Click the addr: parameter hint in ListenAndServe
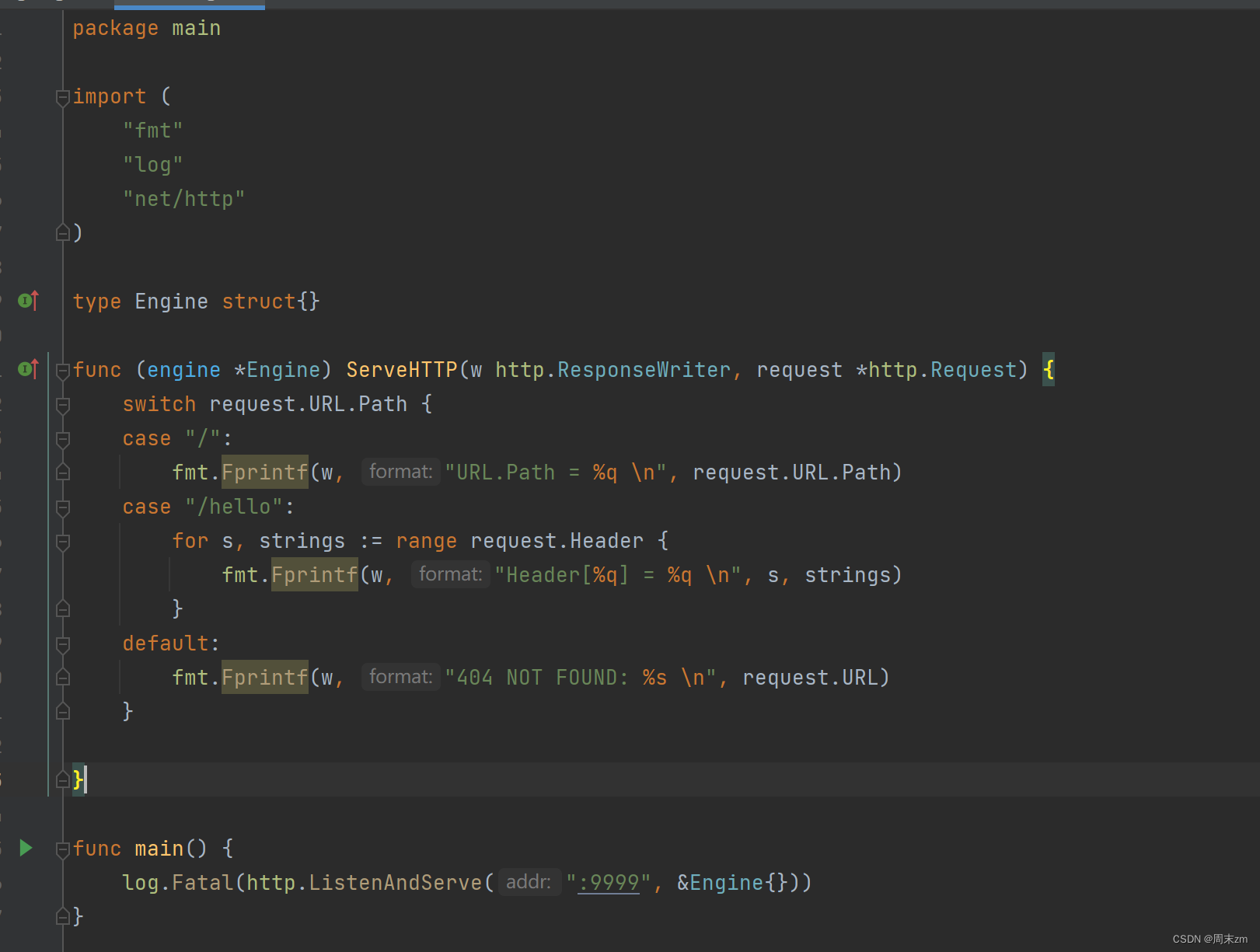This screenshot has width=1260, height=952. 529,881
